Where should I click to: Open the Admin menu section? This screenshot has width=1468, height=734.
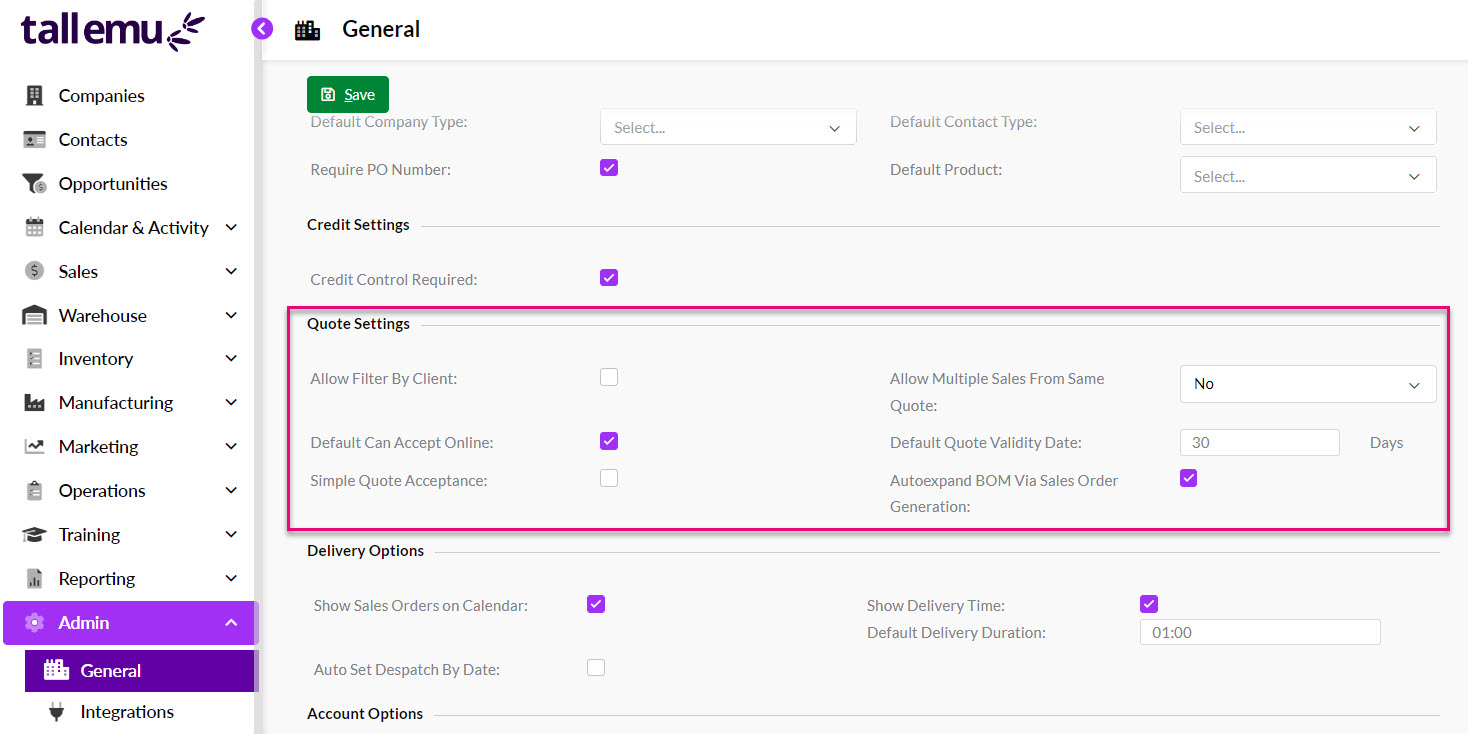click(x=85, y=622)
